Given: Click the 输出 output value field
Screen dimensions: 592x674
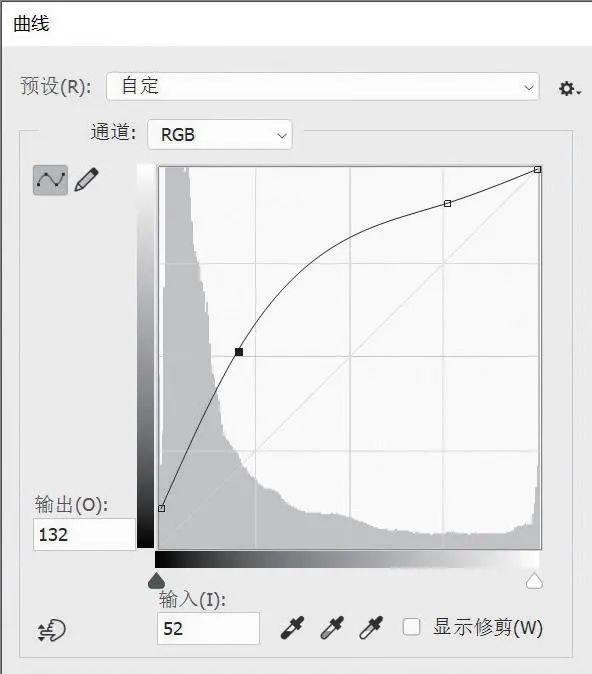Looking at the screenshot, I should [x=84, y=534].
